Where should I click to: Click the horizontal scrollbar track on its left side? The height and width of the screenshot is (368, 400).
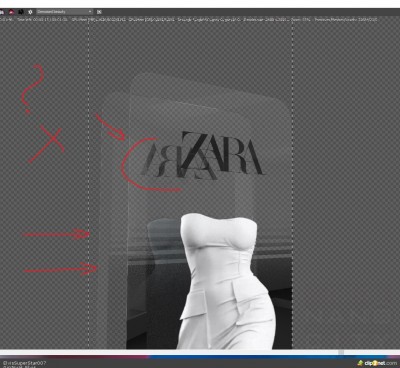(x=100, y=352)
